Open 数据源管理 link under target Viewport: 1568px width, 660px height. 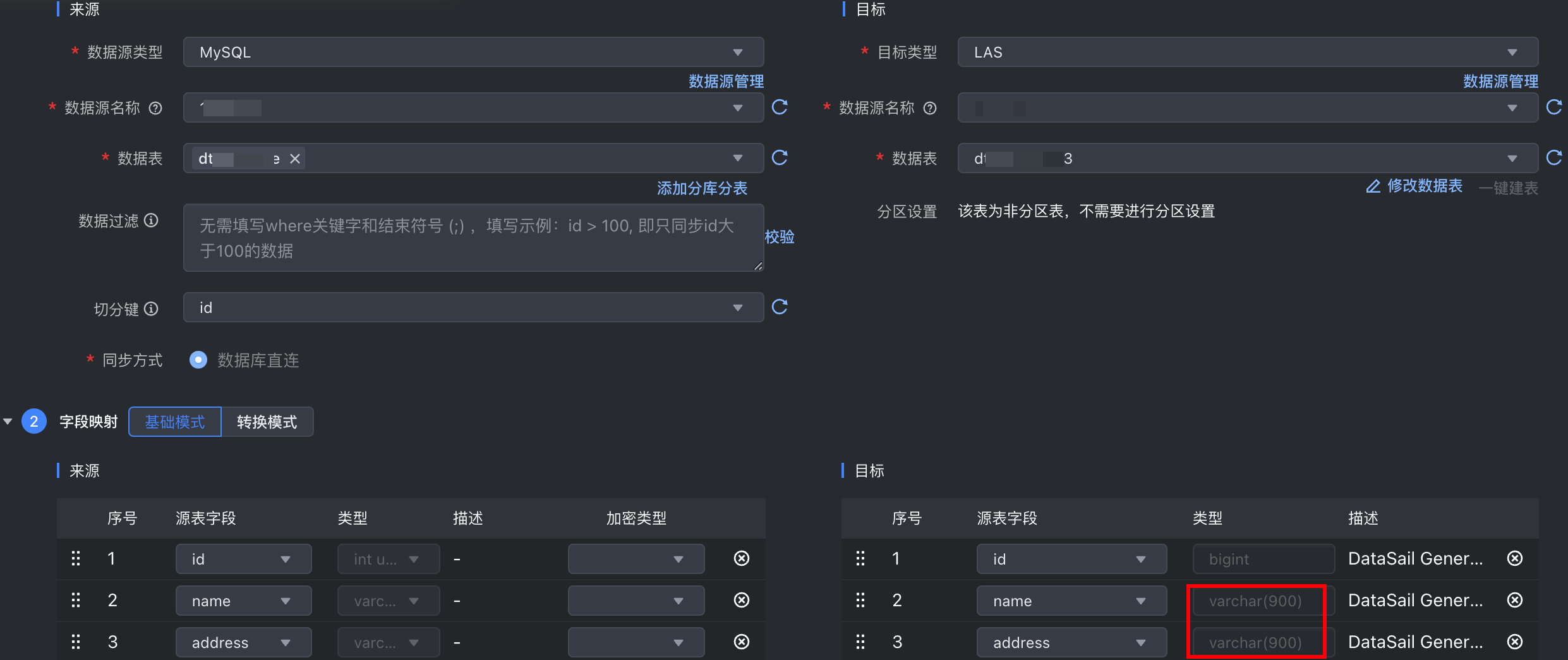click(1500, 81)
